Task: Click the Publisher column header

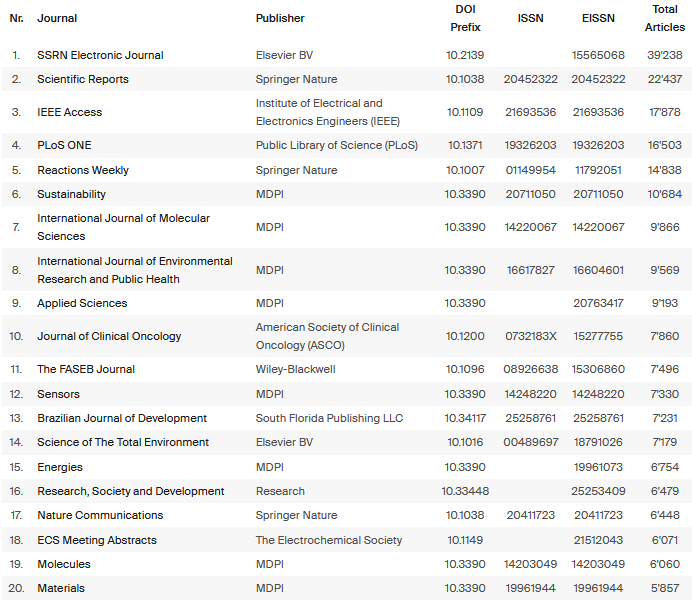Action: coord(280,18)
